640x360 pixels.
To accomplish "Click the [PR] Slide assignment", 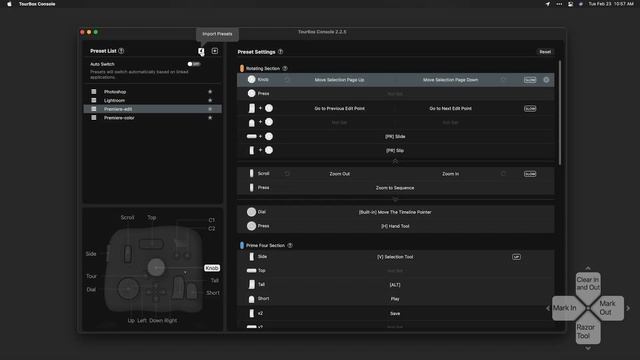I will pos(395,136).
